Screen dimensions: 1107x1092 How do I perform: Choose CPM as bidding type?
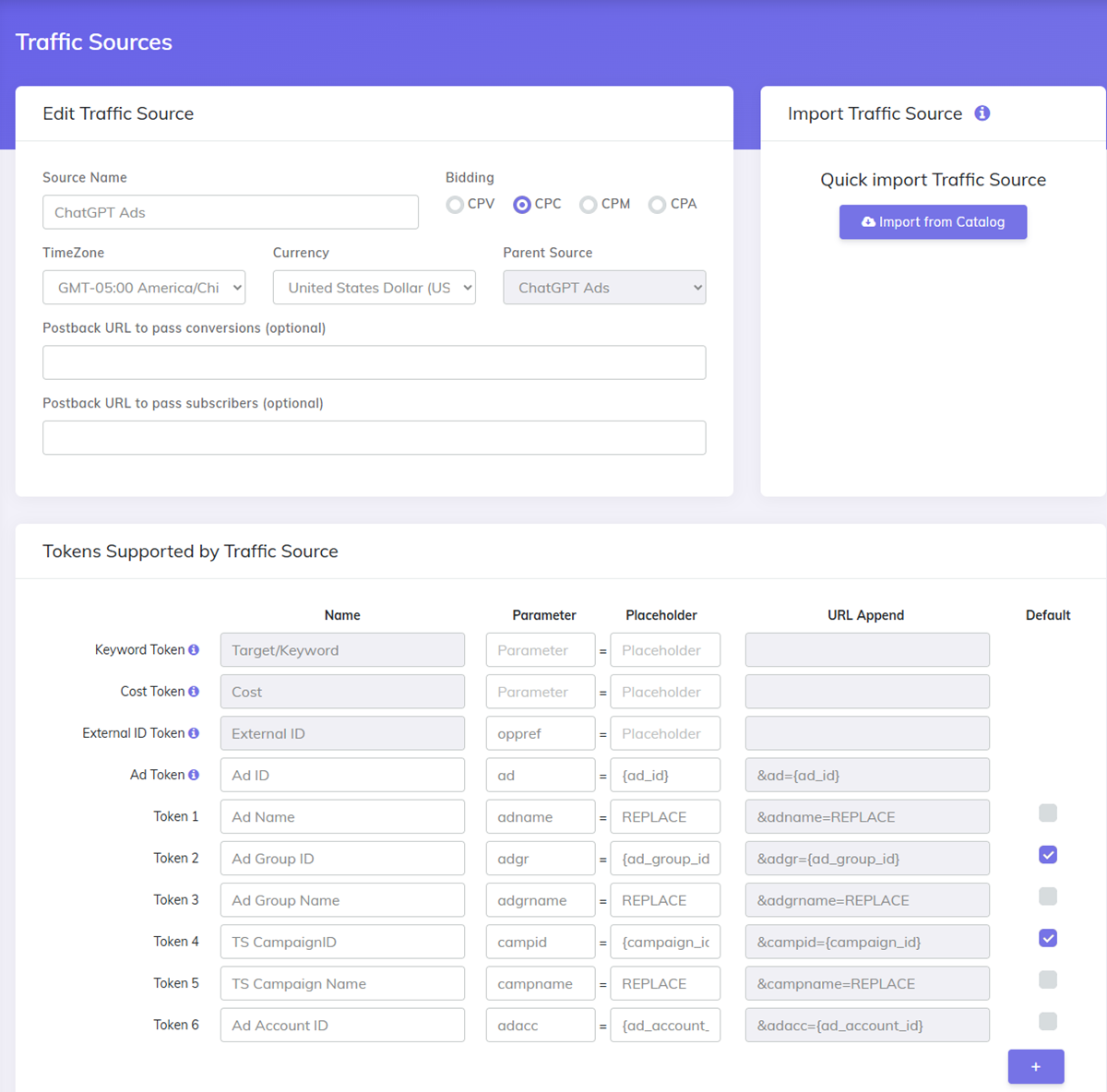click(x=589, y=205)
